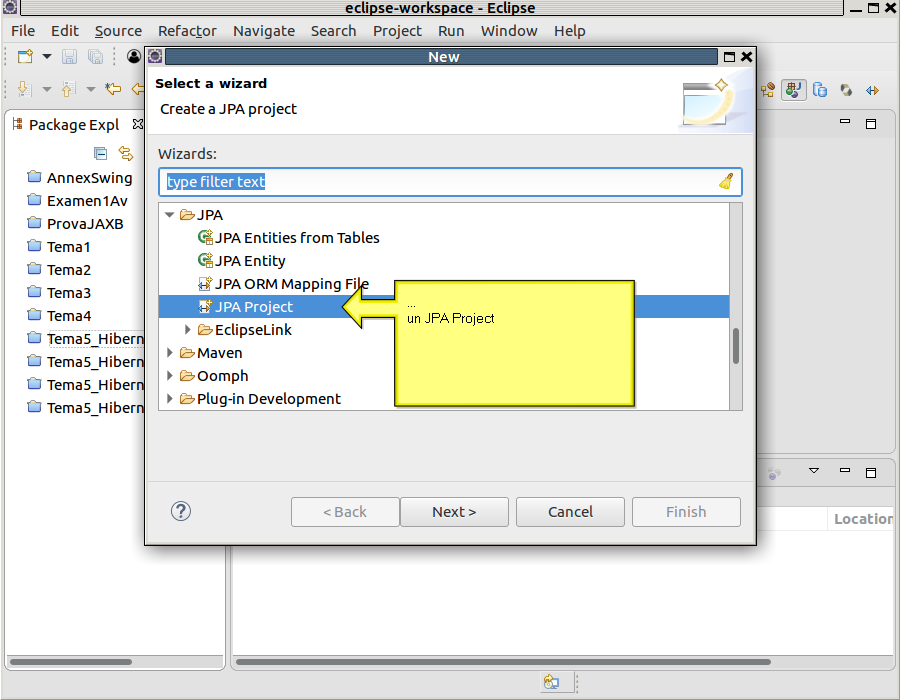Open the File menu
Image resolution: width=900 pixels, height=700 pixels.
(23, 31)
